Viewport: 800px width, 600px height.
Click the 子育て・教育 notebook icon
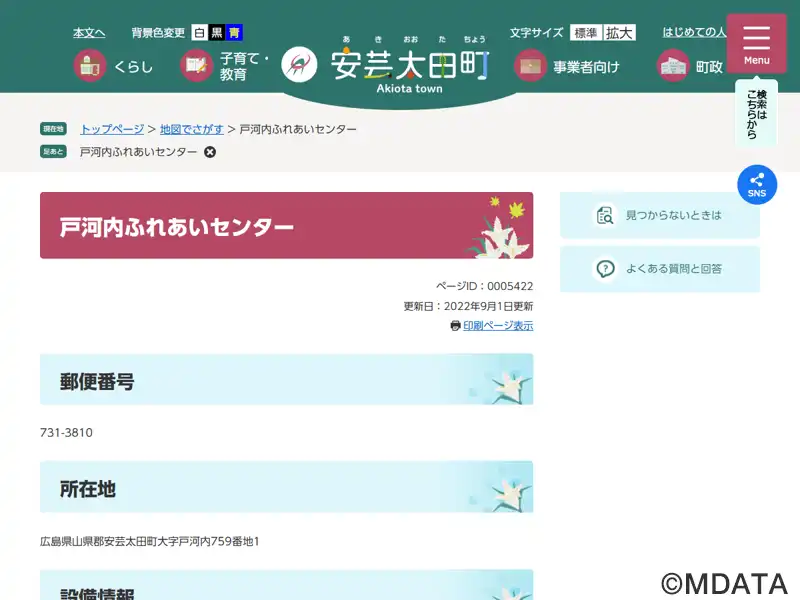click(196, 66)
